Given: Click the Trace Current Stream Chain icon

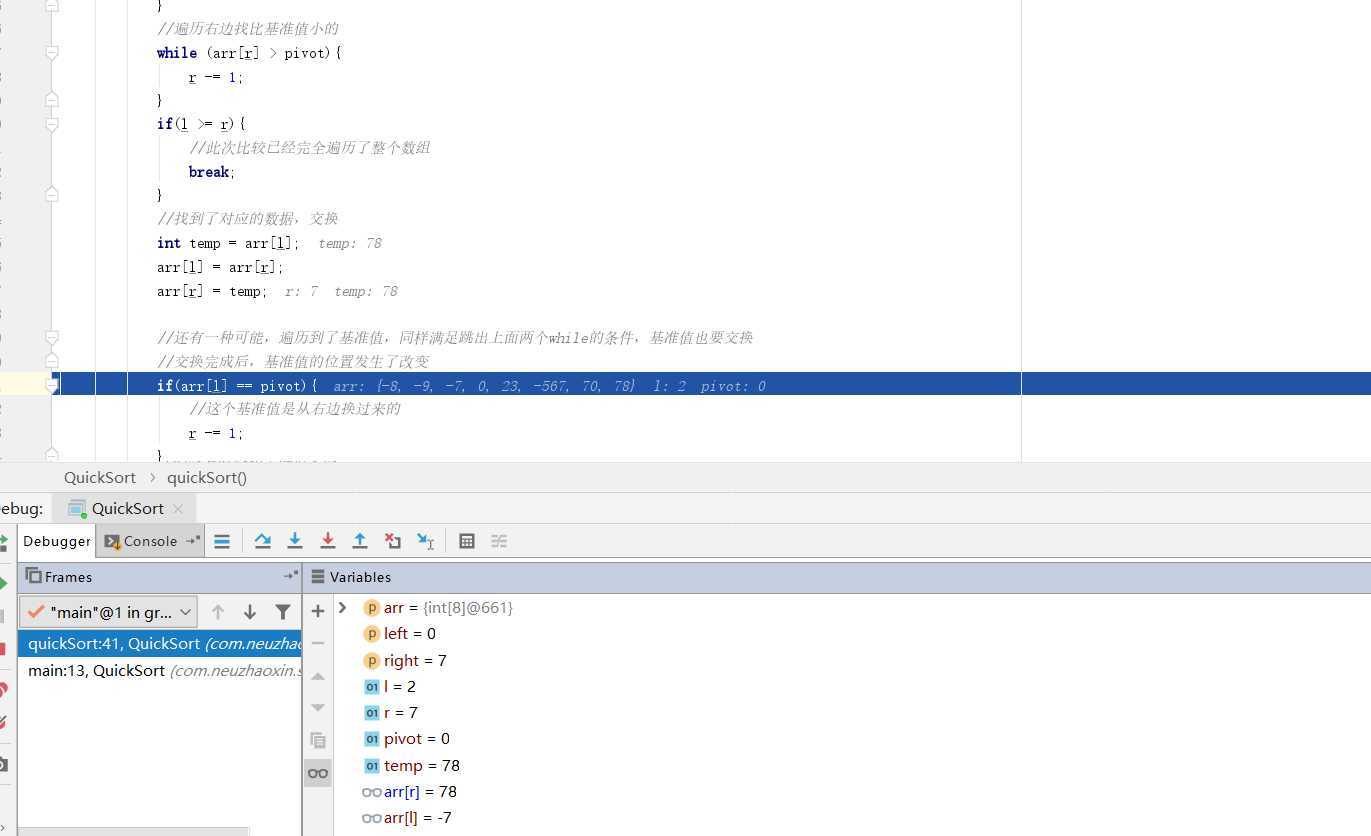Looking at the screenshot, I should (x=499, y=541).
